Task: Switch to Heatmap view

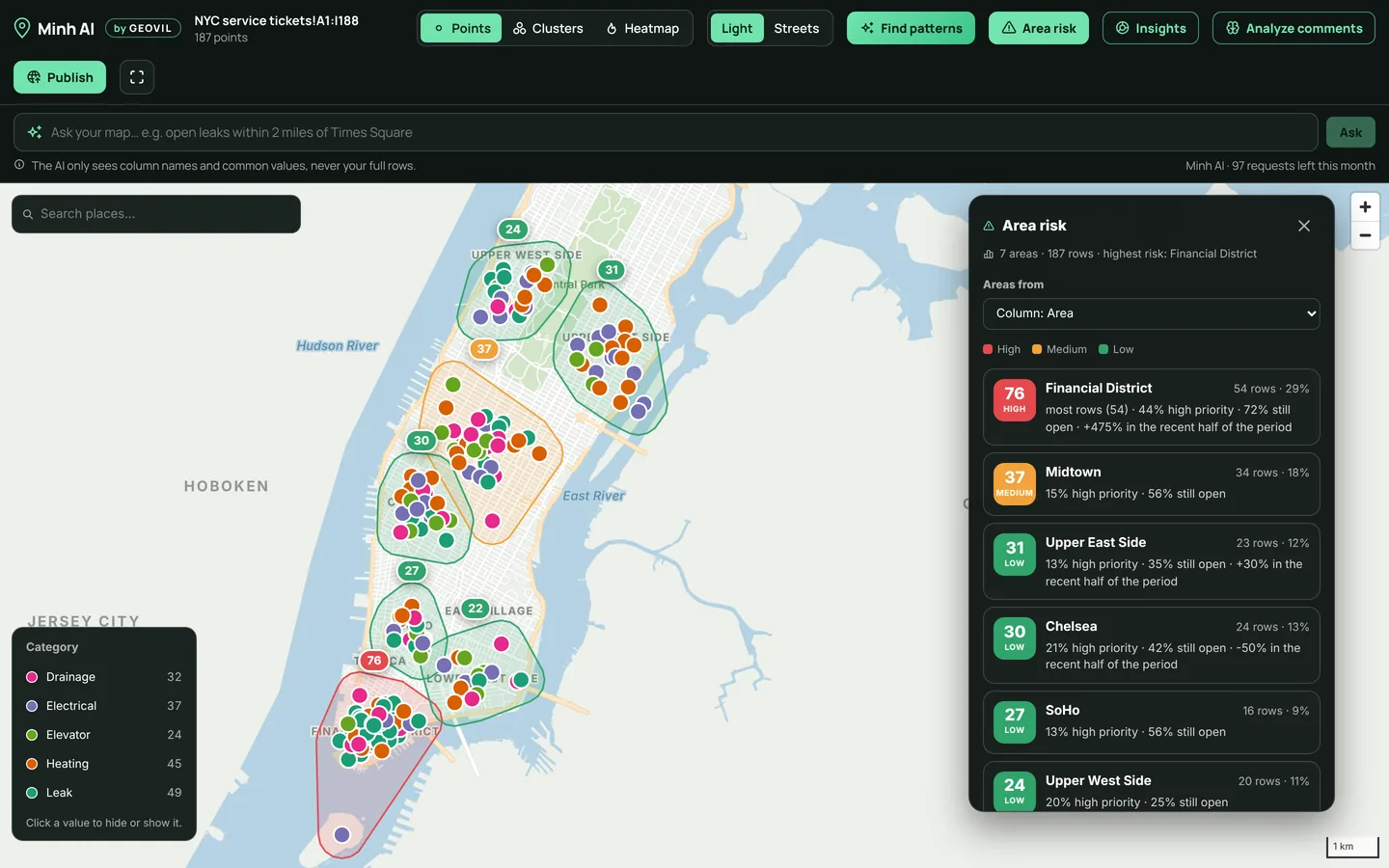Action: point(642,28)
